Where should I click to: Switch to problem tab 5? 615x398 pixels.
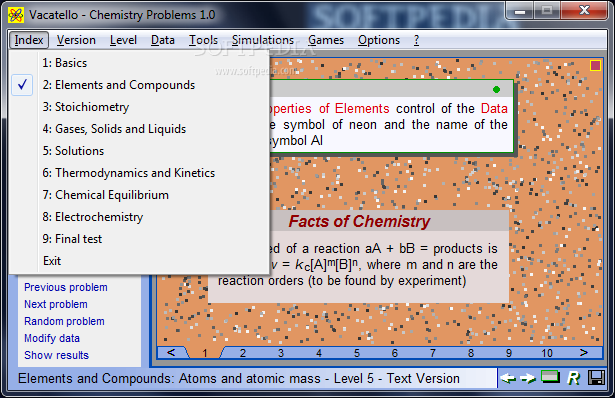tap(357, 353)
